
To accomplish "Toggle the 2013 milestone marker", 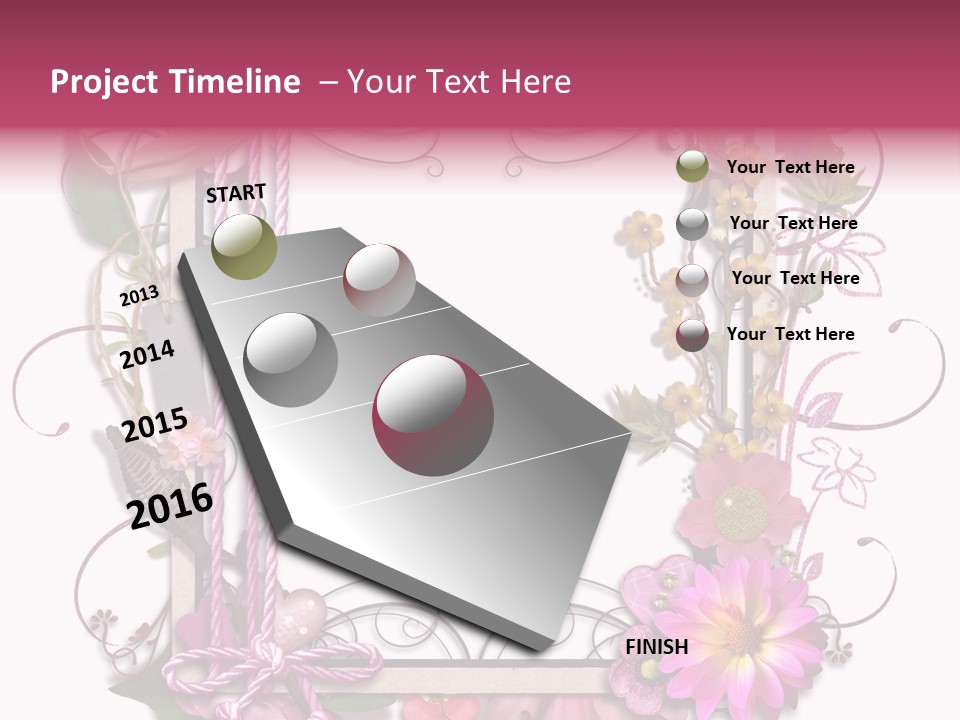I will tap(140, 296).
